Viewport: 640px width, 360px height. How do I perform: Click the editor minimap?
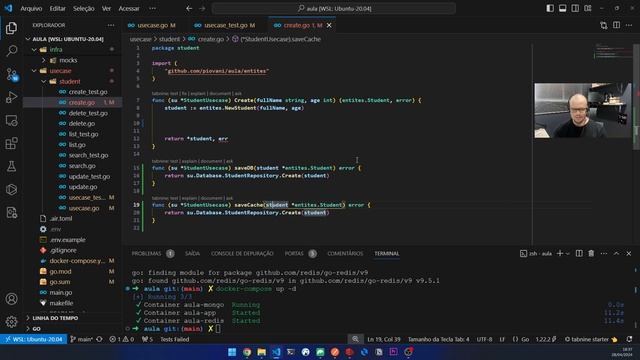(614, 51)
